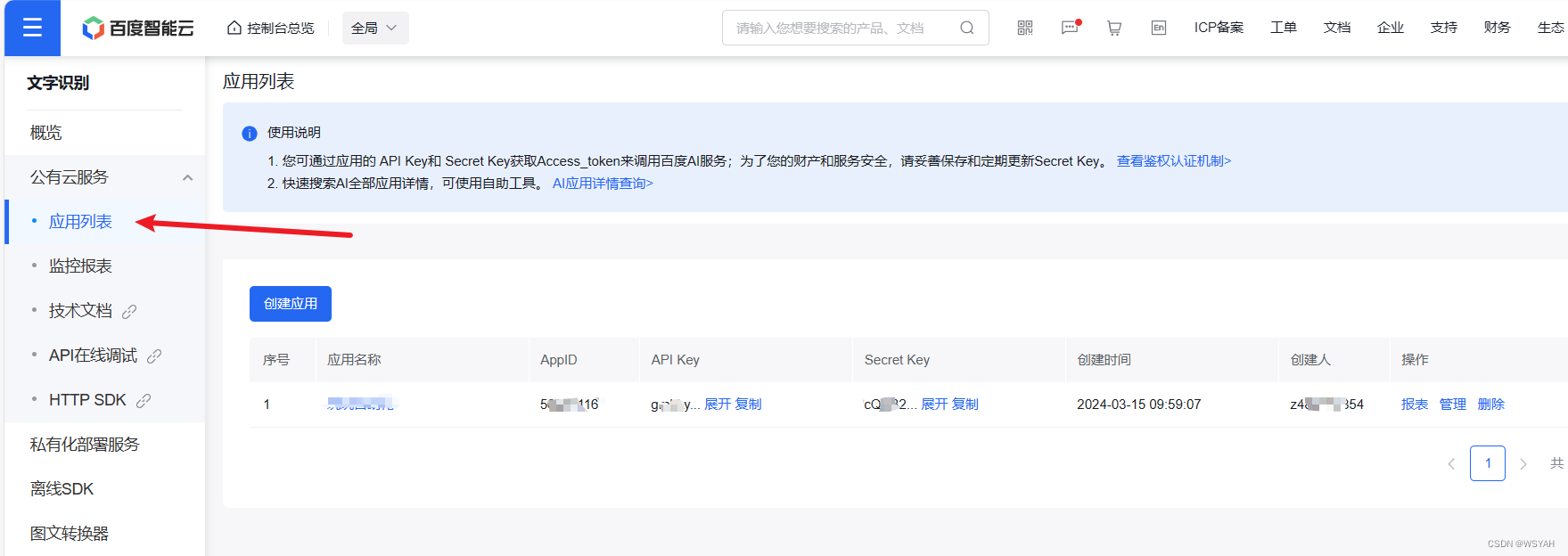Click the API Key column header
1568x556 pixels.
click(x=676, y=360)
